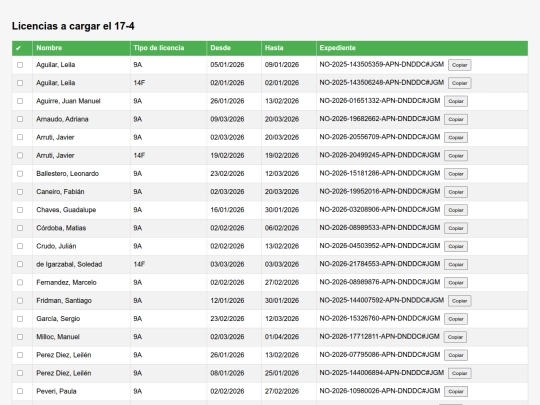
Task: Click the Expediente column header
Action: 338,48
